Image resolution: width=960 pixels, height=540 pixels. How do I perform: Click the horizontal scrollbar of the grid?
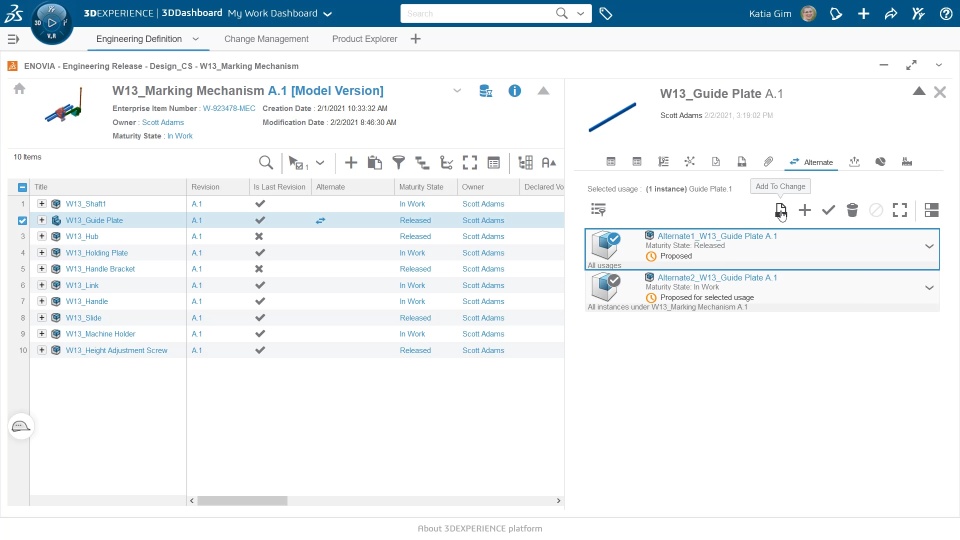pos(242,501)
